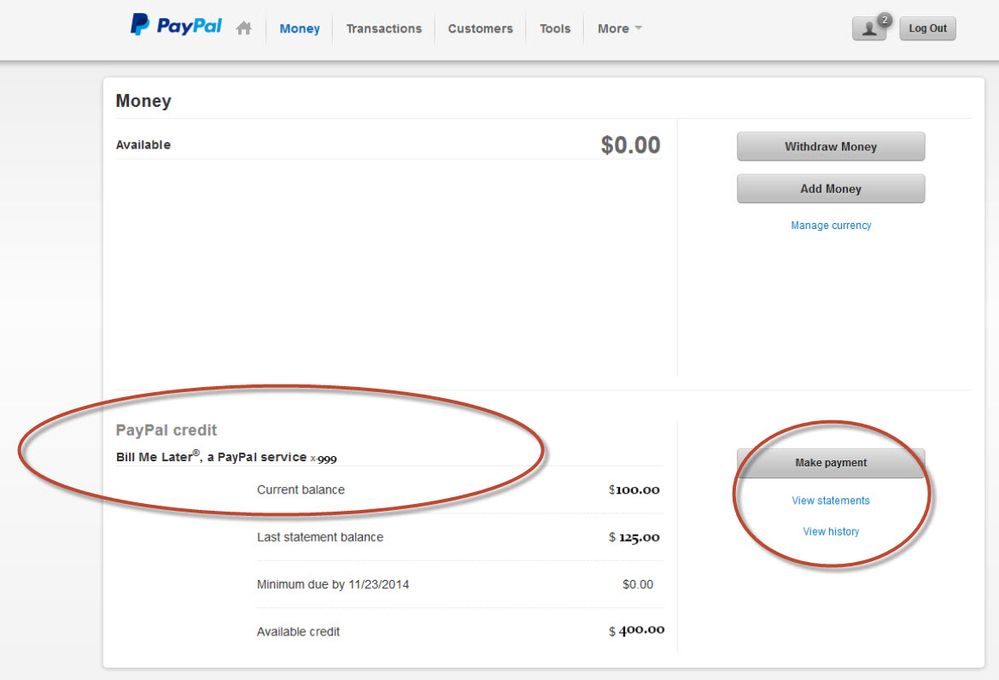Screen dimensions: 999x680
Task: Open the Manage currency link
Action: [x=831, y=225]
